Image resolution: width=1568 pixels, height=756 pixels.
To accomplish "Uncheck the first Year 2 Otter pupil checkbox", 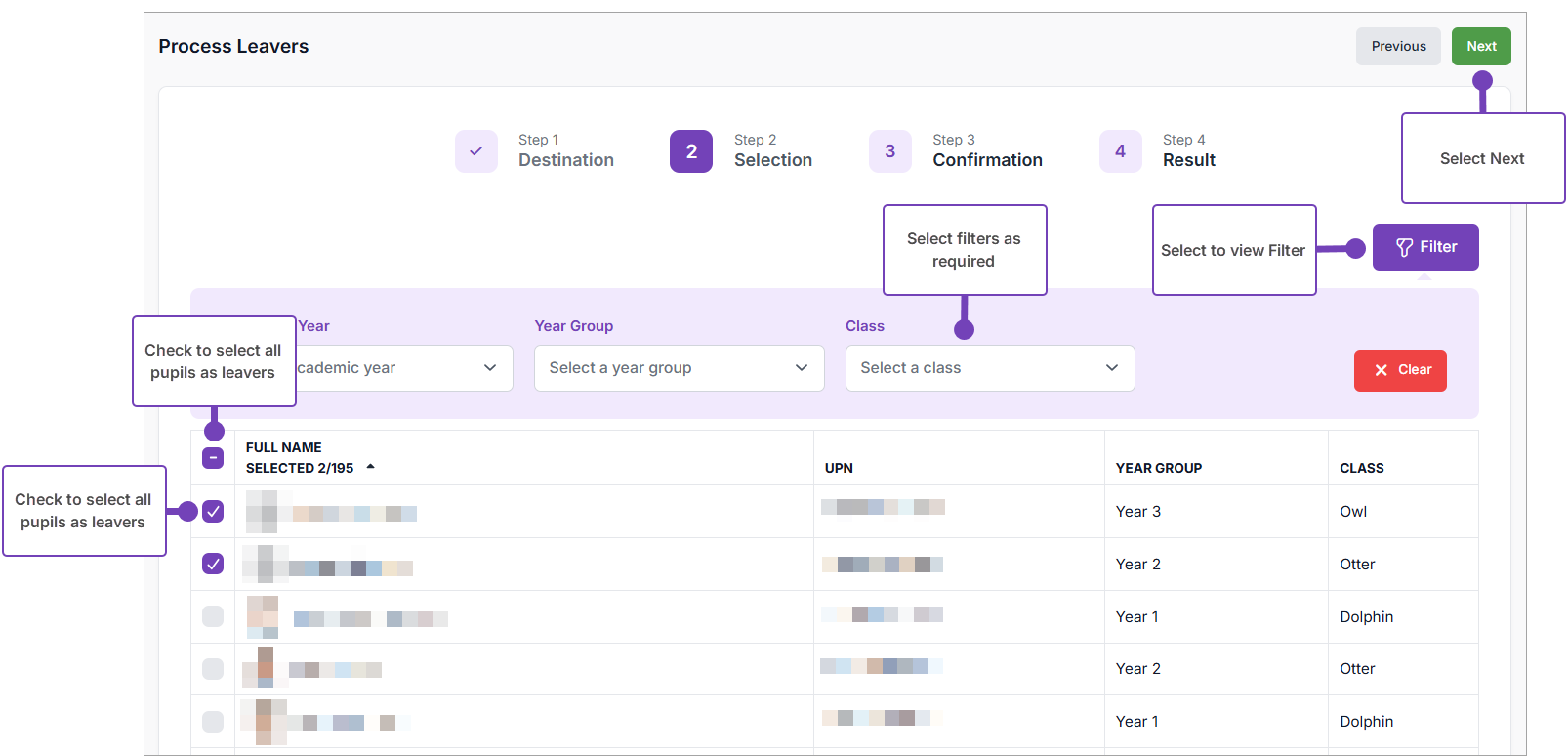I will (213, 565).
